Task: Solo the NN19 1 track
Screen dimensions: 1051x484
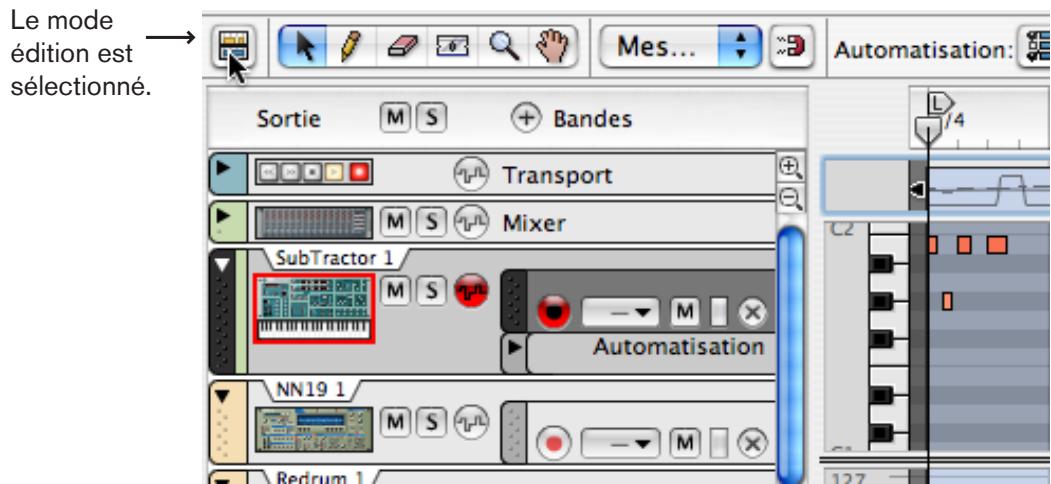Action: pos(431,422)
